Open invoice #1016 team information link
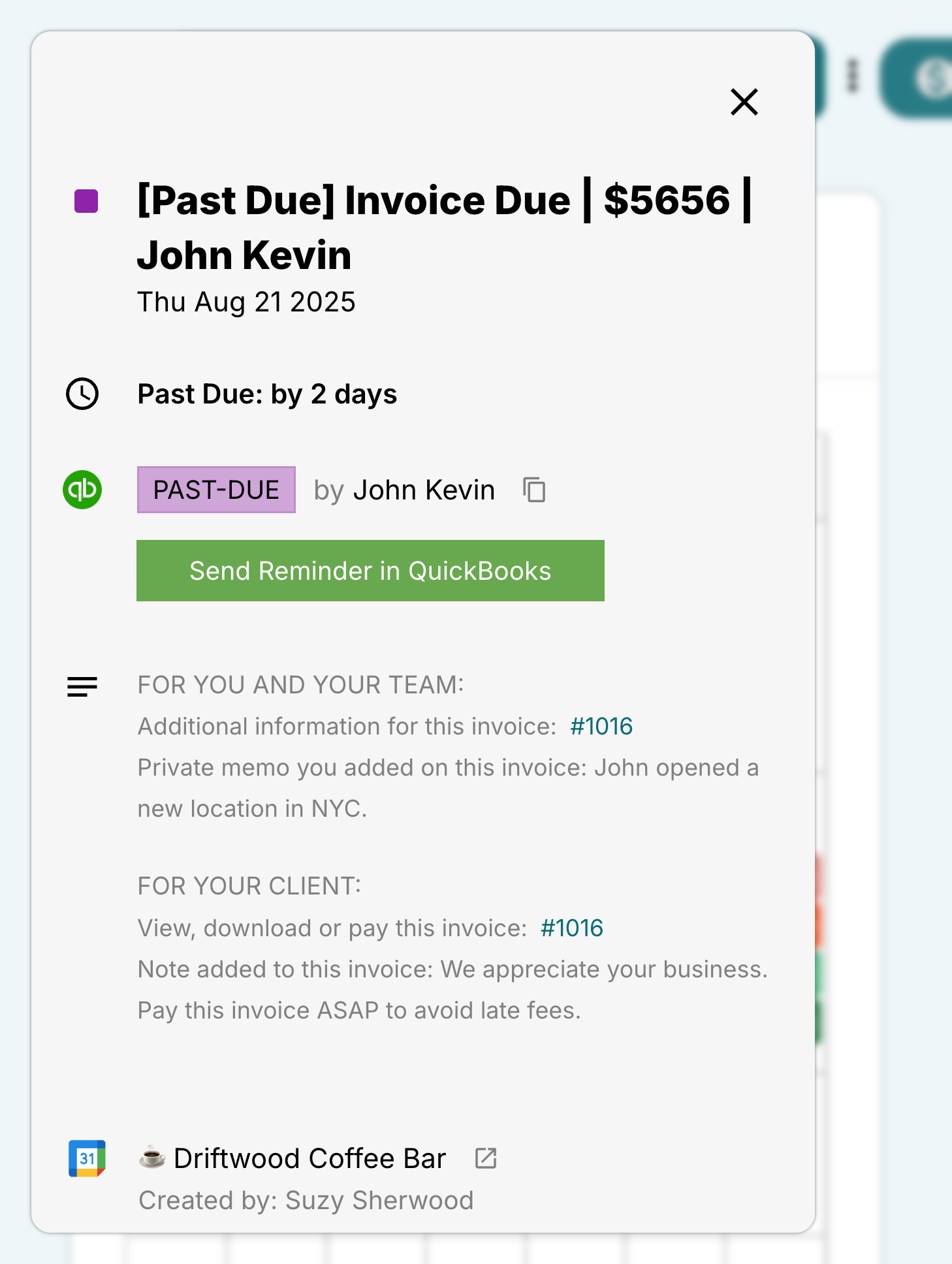952x1264 pixels. (601, 726)
